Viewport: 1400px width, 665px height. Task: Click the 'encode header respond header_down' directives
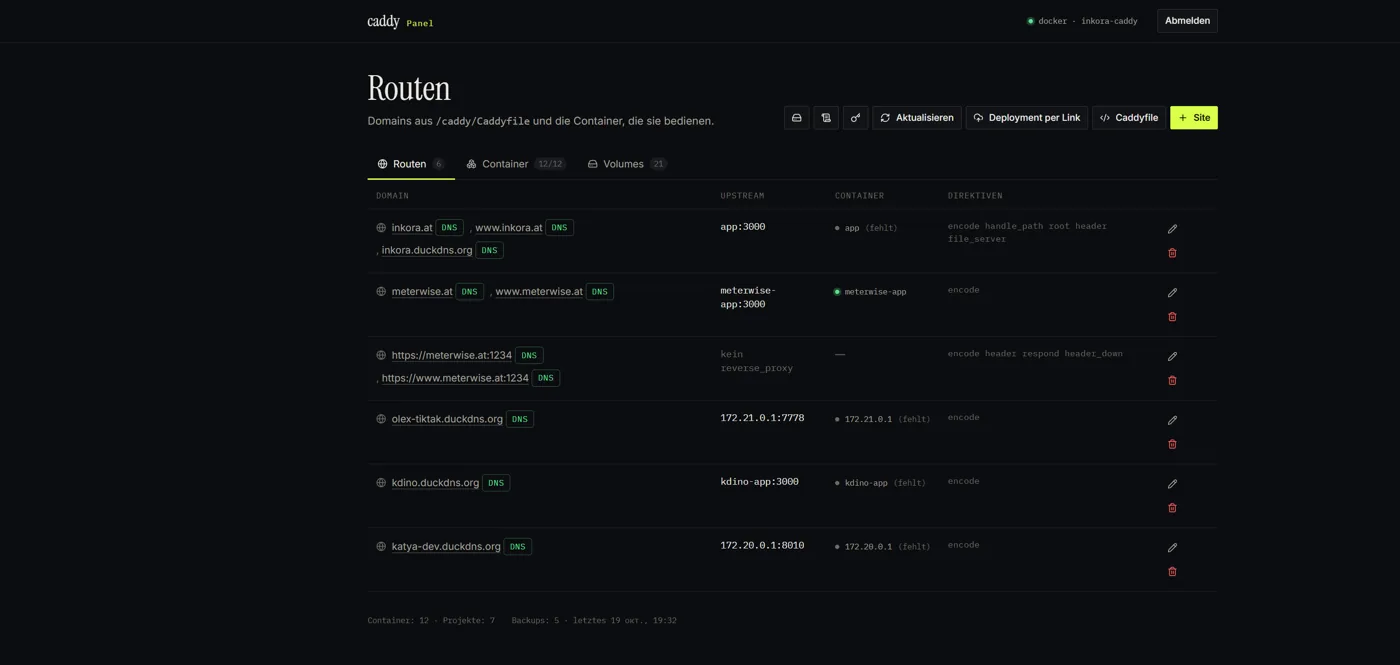click(1035, 354)
